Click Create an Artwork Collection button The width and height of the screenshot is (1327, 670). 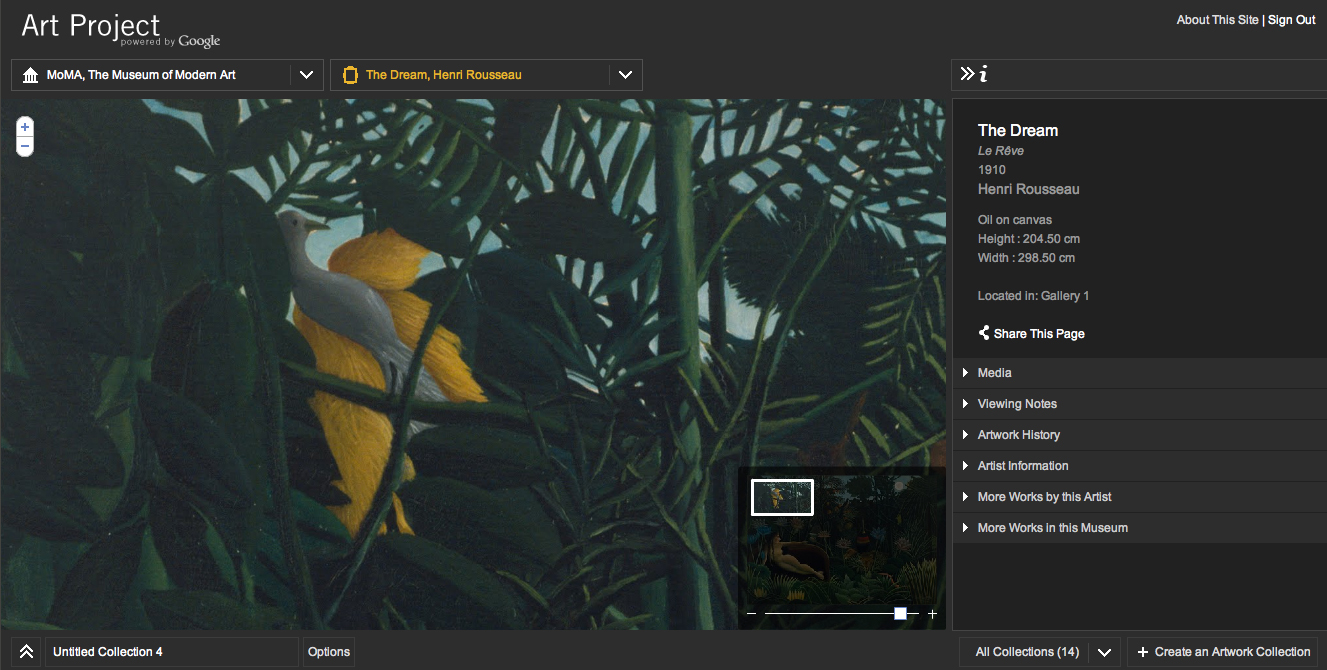click(1222, 652)
